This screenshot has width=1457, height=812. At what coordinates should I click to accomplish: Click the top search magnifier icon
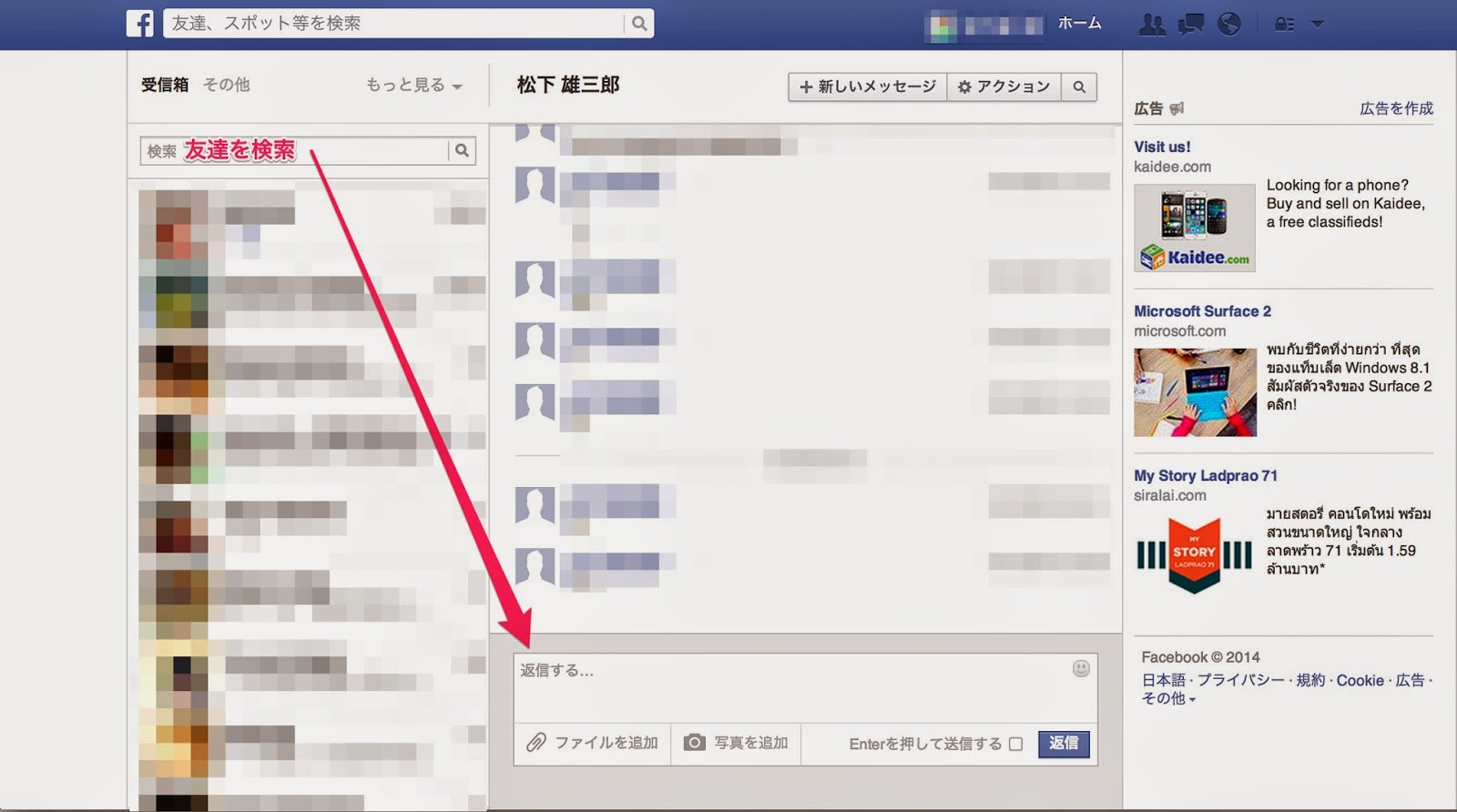tap(639, 24)
